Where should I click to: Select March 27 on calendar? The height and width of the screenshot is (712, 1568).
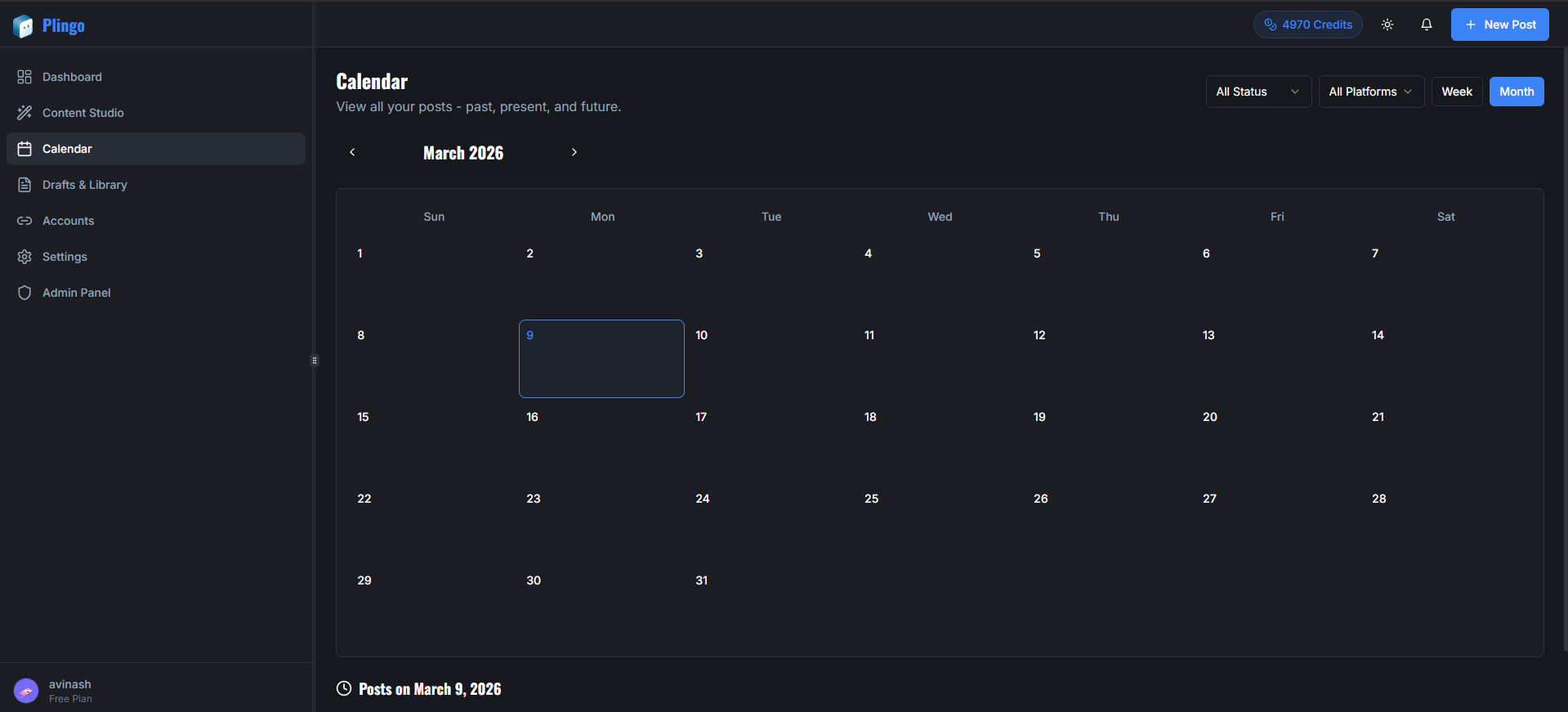pos(1279,522)
